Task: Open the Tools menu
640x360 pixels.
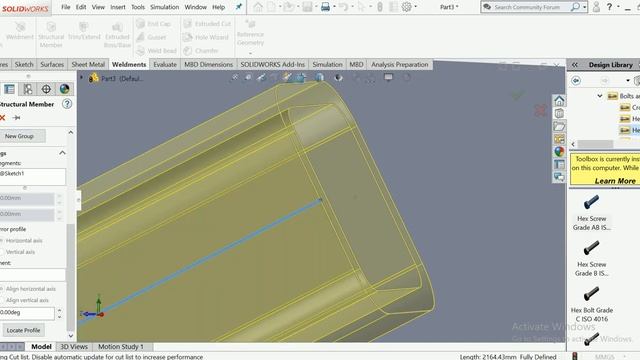Action: tap(138, 7)
